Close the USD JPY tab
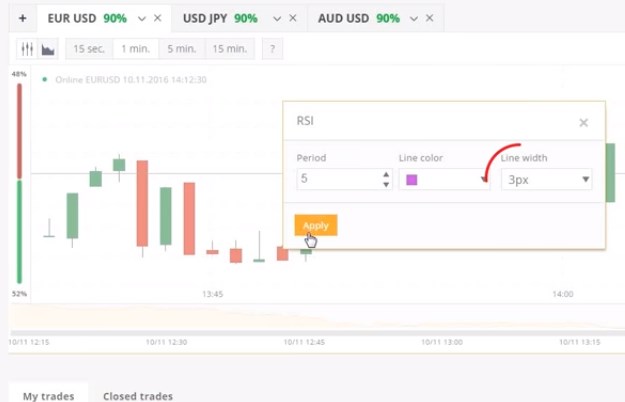This screenshot has height=402, width=625. [293, 18]
